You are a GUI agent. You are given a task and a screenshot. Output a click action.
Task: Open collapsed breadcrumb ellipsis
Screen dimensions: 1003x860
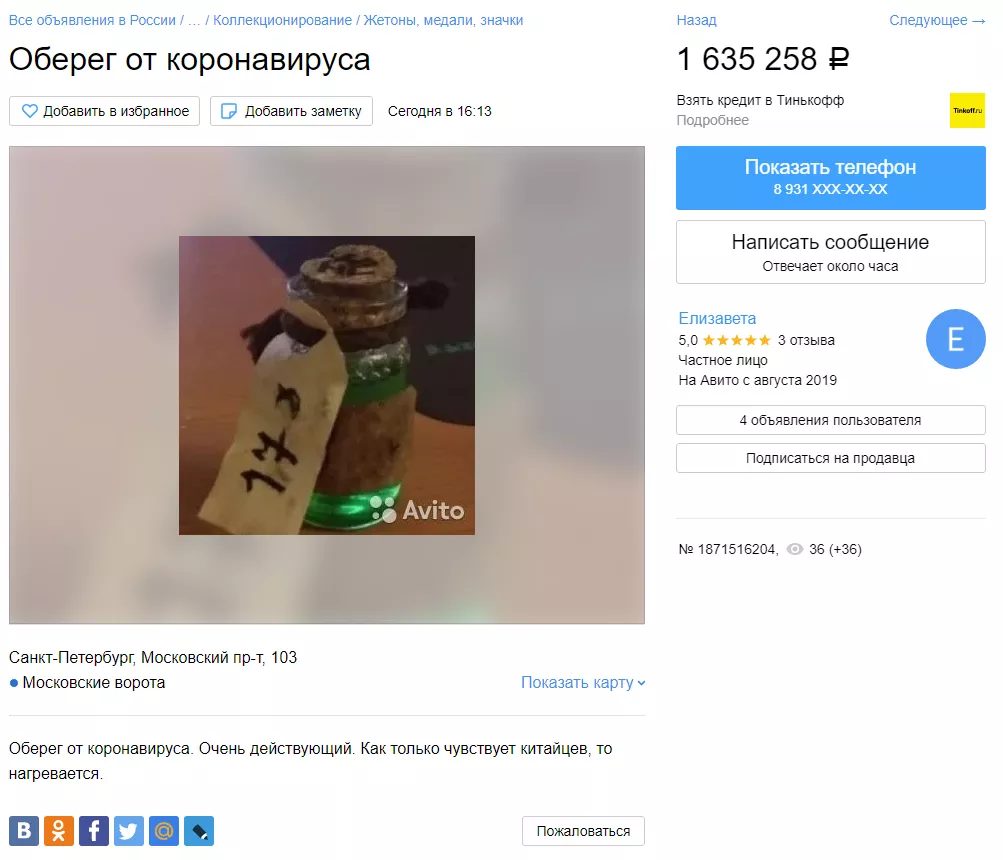194,20
